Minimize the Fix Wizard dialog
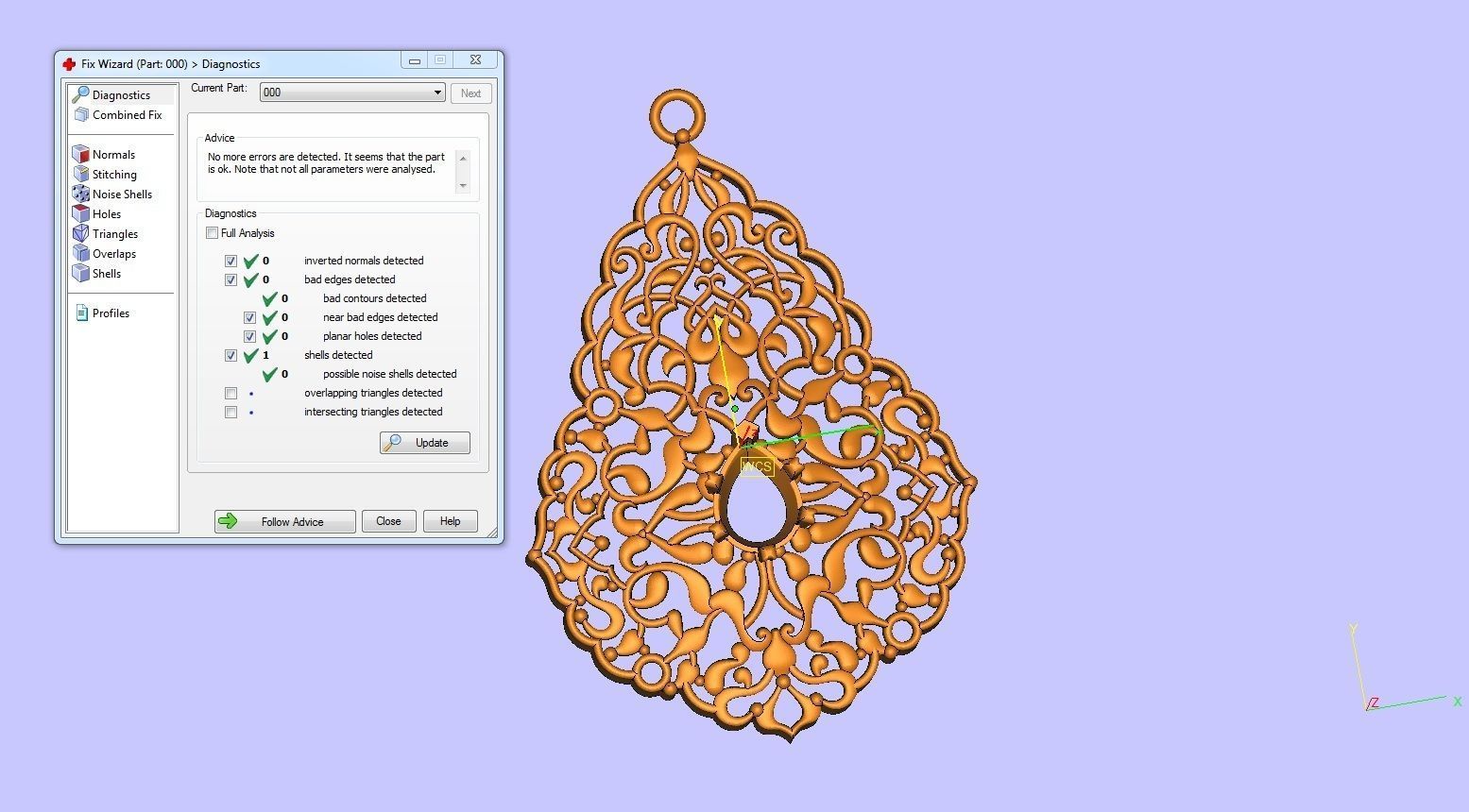The width and height of the screenshot is (1469, 812). 414,60
